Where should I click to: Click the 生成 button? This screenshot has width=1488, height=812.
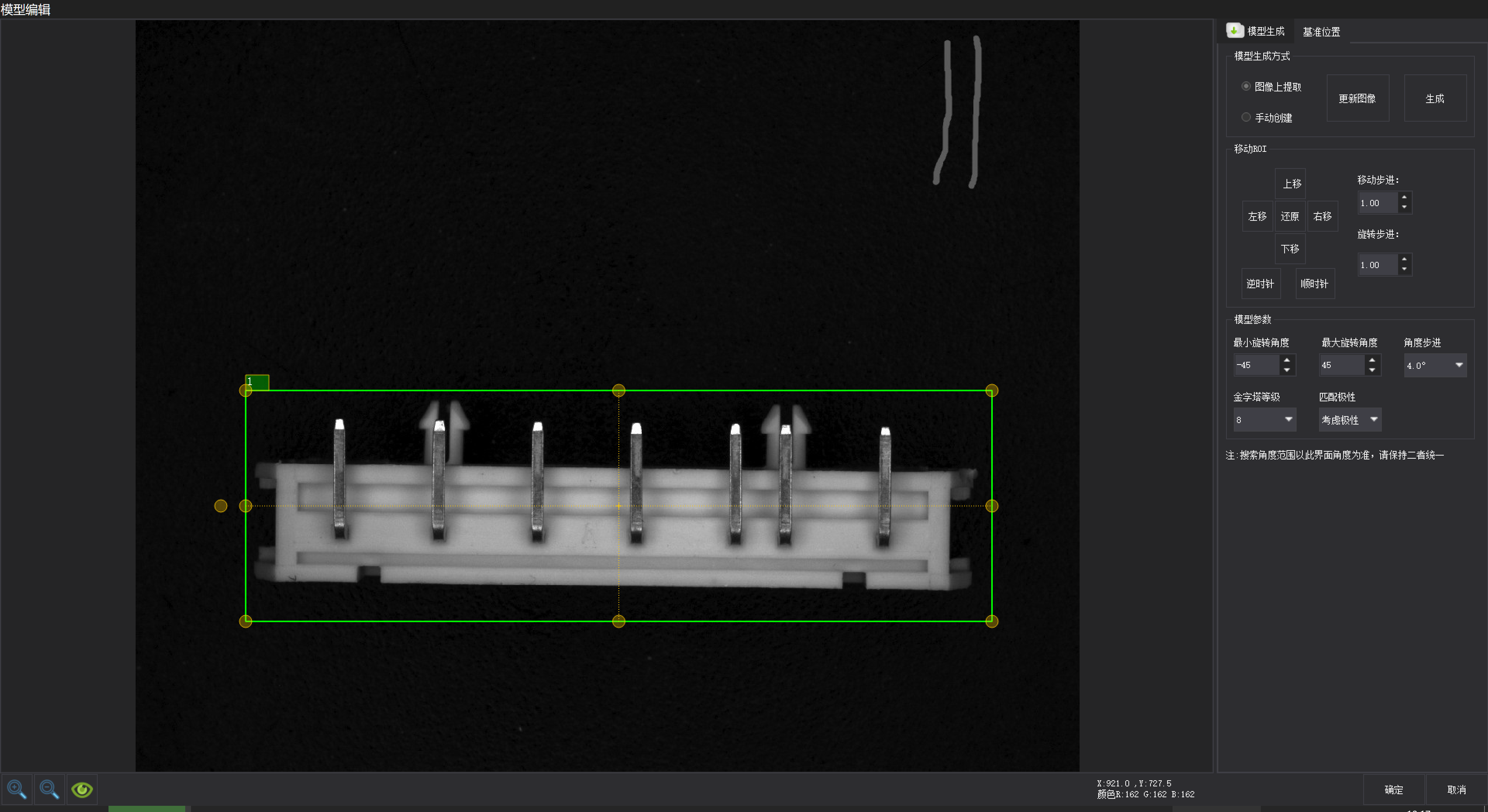coord(1435,98)
